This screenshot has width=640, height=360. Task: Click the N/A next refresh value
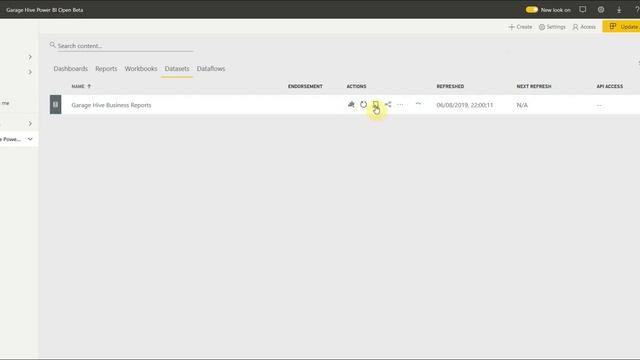click(x=522, y=105)
